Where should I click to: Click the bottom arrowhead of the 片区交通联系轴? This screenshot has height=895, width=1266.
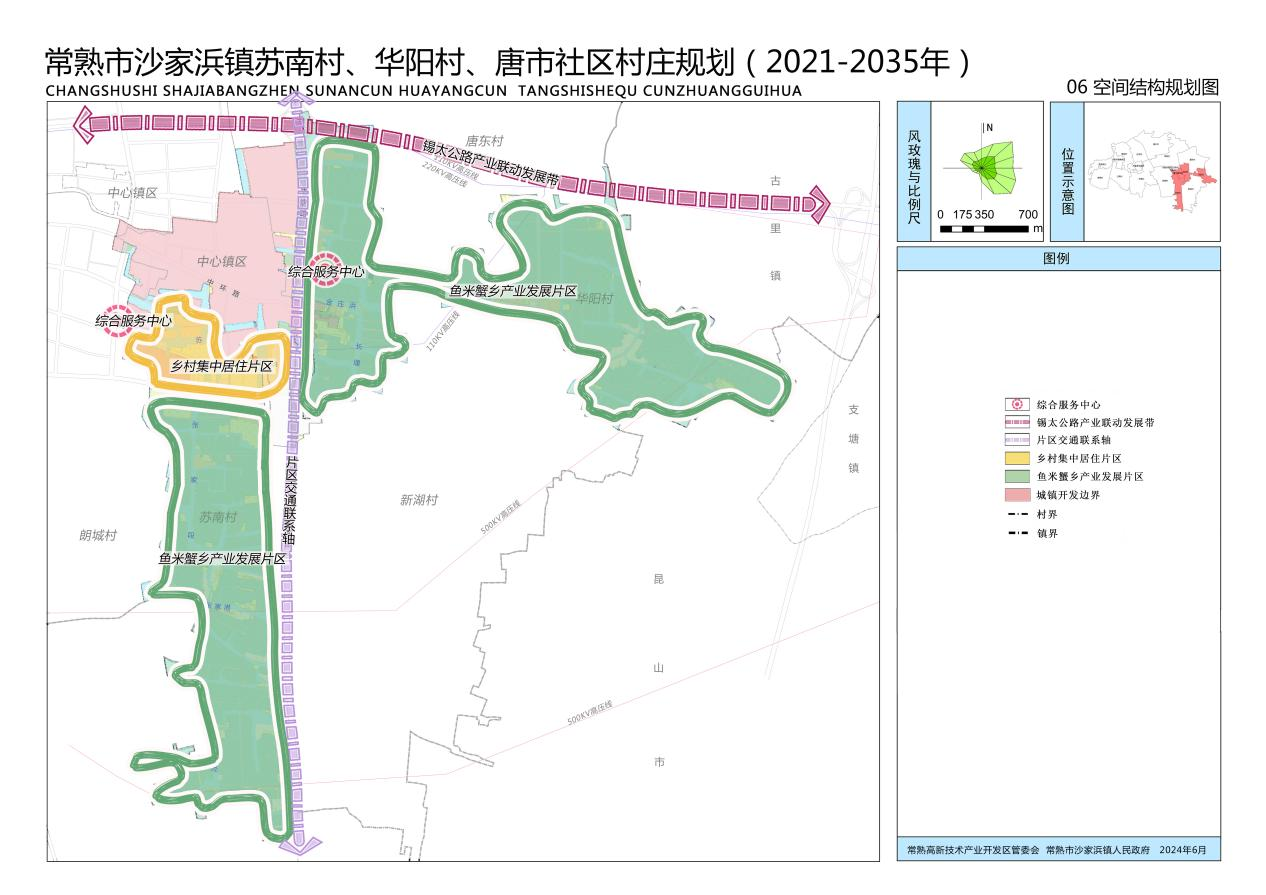[x=299, y=845]
